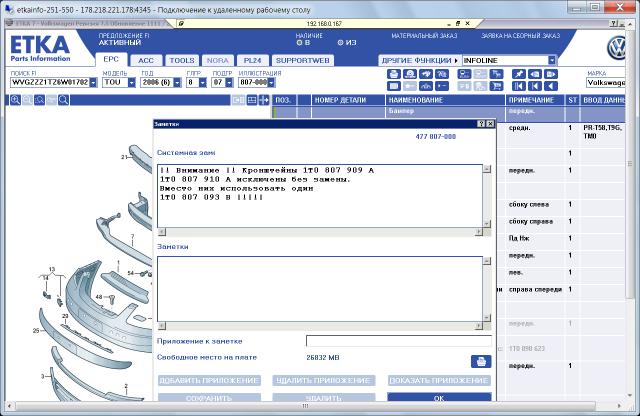This screenshot has height=416, width=640.
Task: Click ПОКАЗАТЬ ПРИЛОЖЕНИЕ button
Action: click(439, 380)
